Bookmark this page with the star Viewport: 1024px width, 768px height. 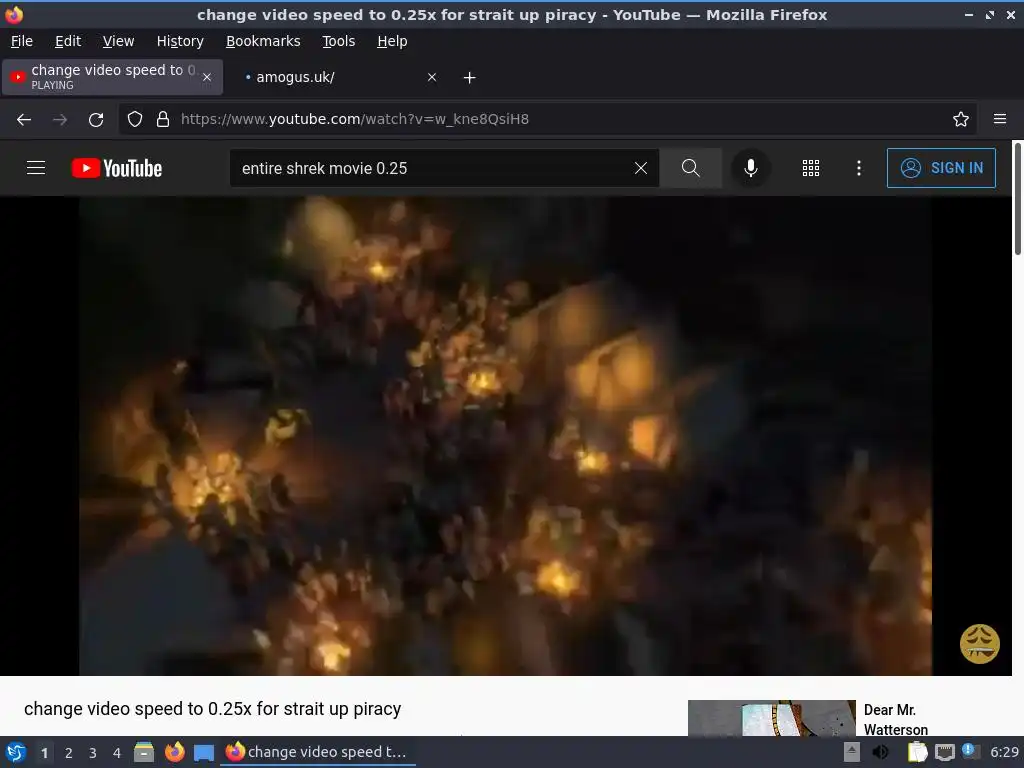point(961,119)
